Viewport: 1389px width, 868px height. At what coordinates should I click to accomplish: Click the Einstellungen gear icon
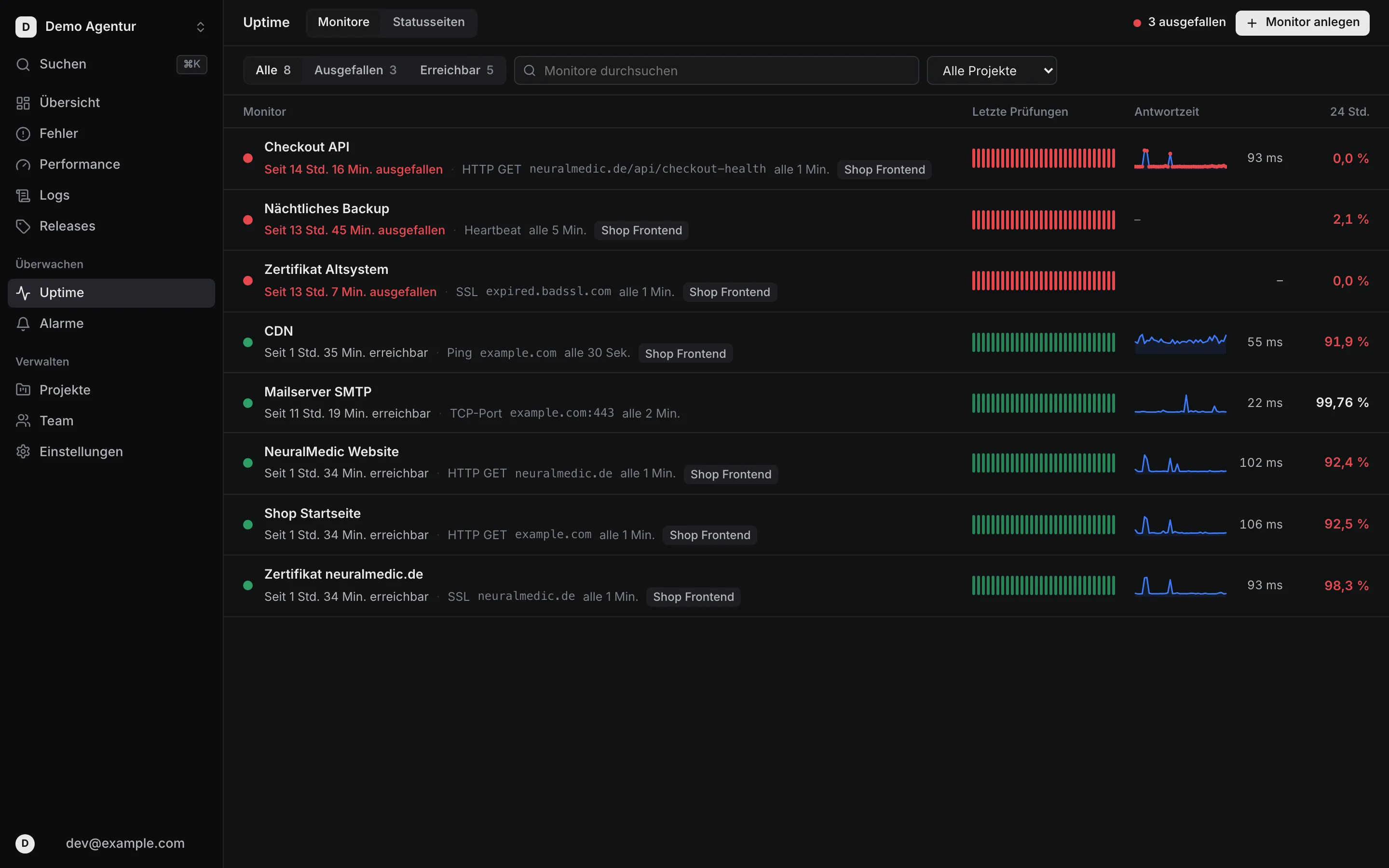point(23,452)
